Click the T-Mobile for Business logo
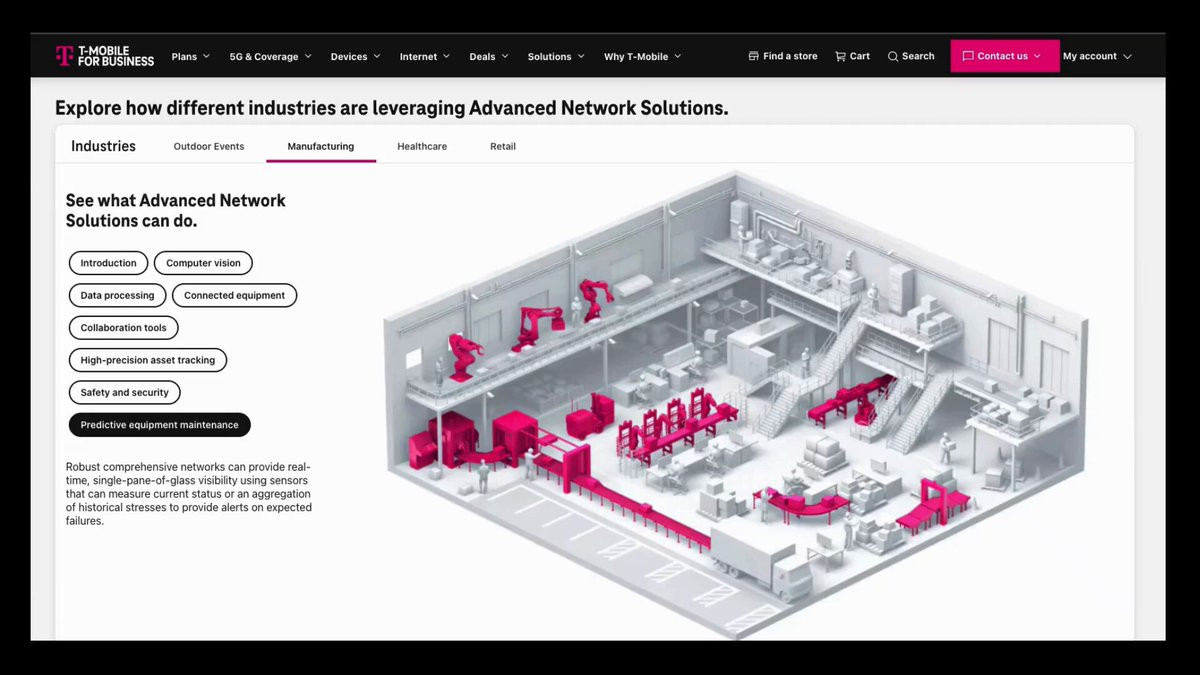 tap(105, 56)
